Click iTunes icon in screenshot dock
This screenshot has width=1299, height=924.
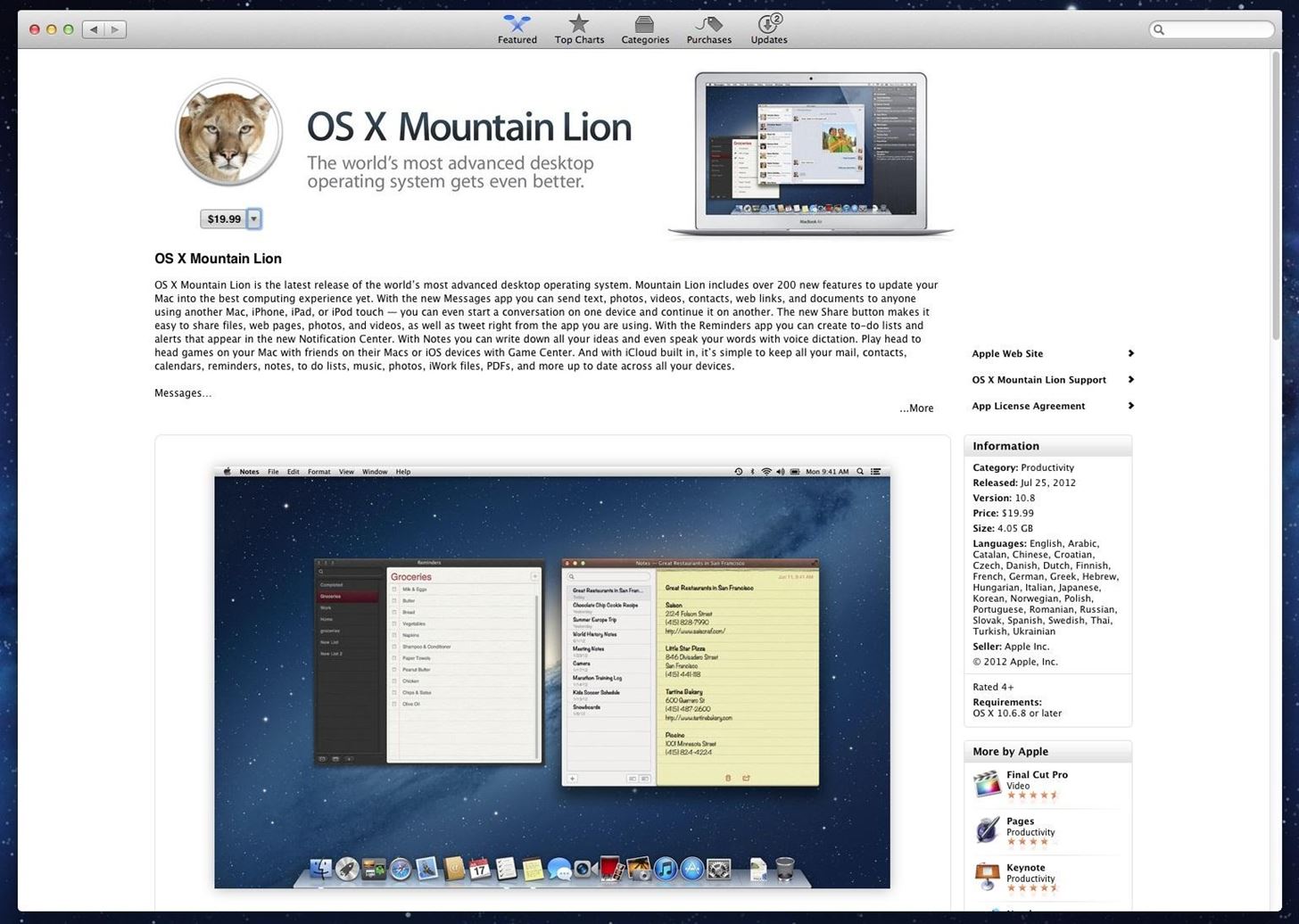click(x=666, y=868)
